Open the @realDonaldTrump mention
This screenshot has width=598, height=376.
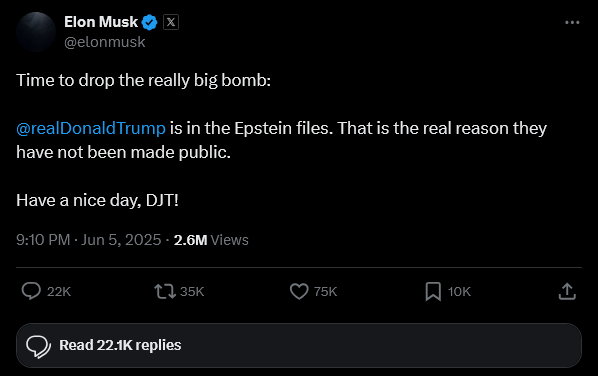click(91, 128)
